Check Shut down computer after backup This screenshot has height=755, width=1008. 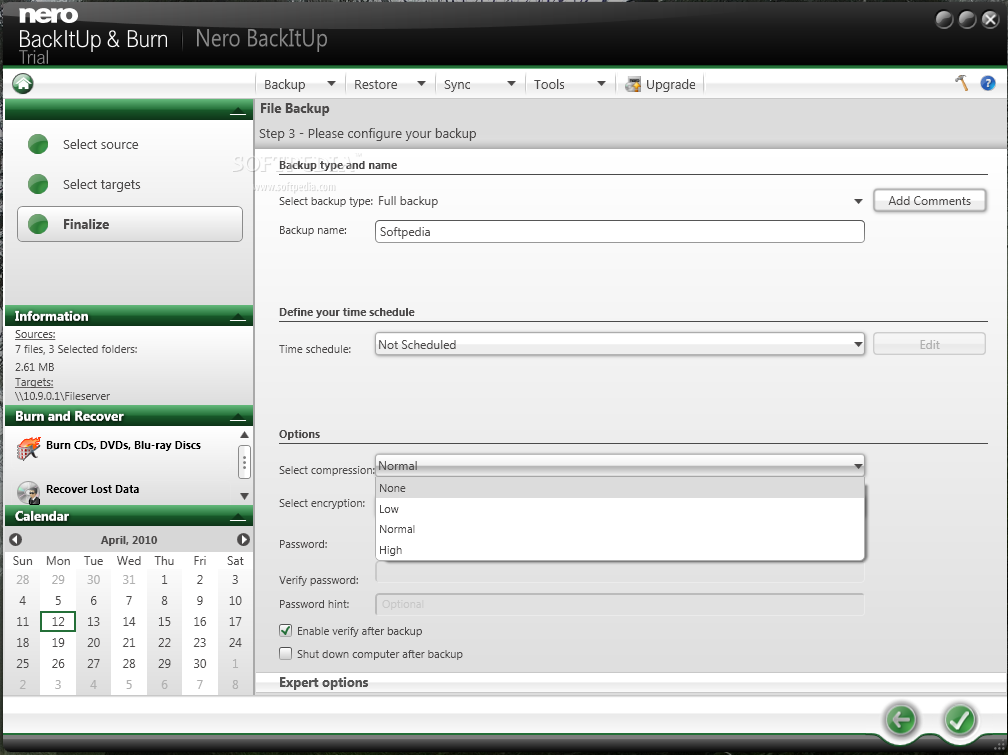click(x=285, y=653)
